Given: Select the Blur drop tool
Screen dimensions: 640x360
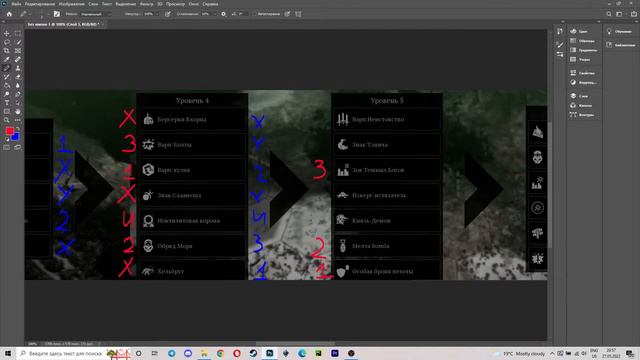Looking at the screenshot, I should click(x=18, y=85).
